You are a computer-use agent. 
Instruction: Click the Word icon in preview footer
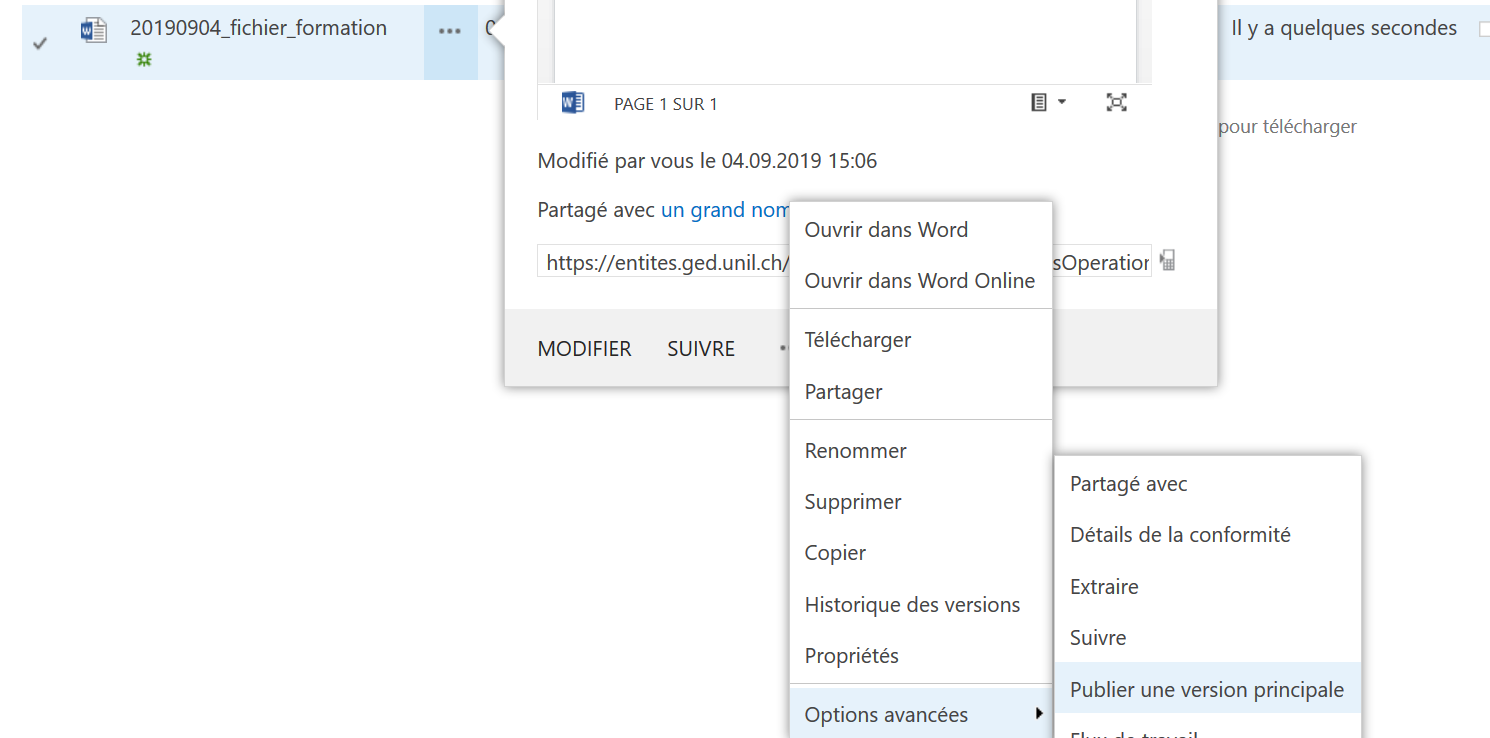(x=572, y=103)
